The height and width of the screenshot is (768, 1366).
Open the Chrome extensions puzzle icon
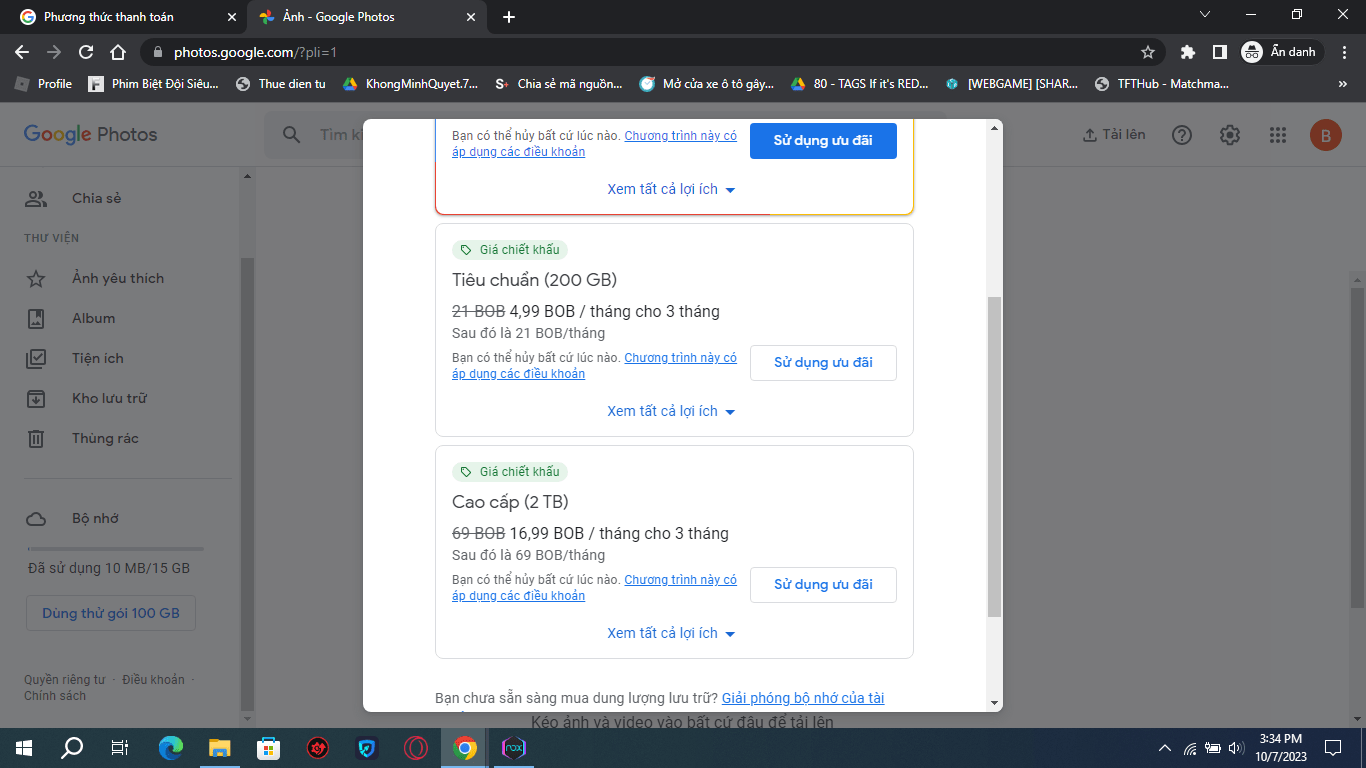point(1188,52)
